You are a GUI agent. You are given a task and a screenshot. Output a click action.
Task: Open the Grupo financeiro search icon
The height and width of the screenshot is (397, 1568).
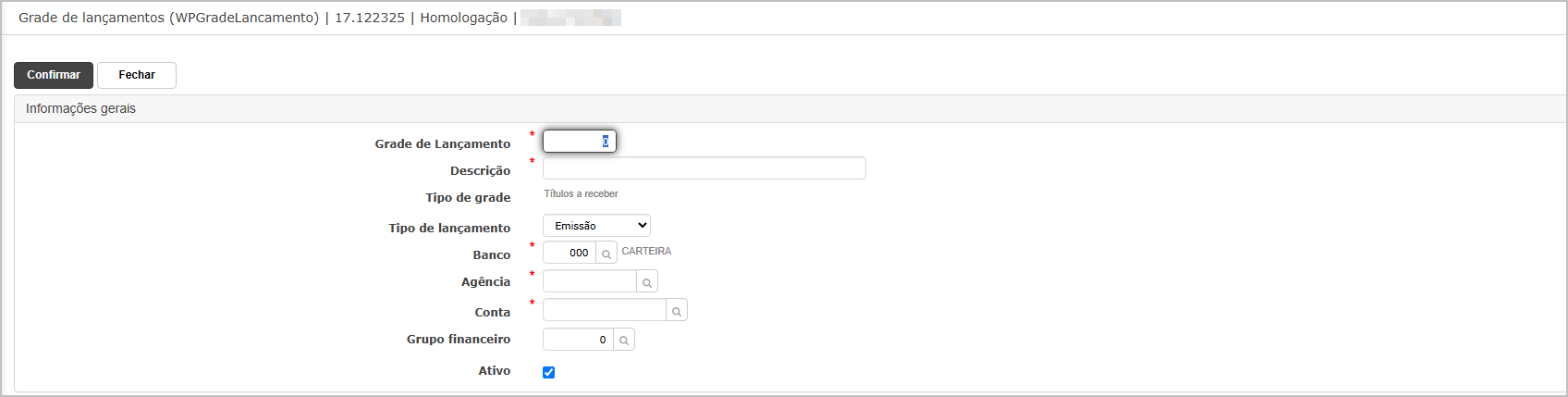point(624,341)
